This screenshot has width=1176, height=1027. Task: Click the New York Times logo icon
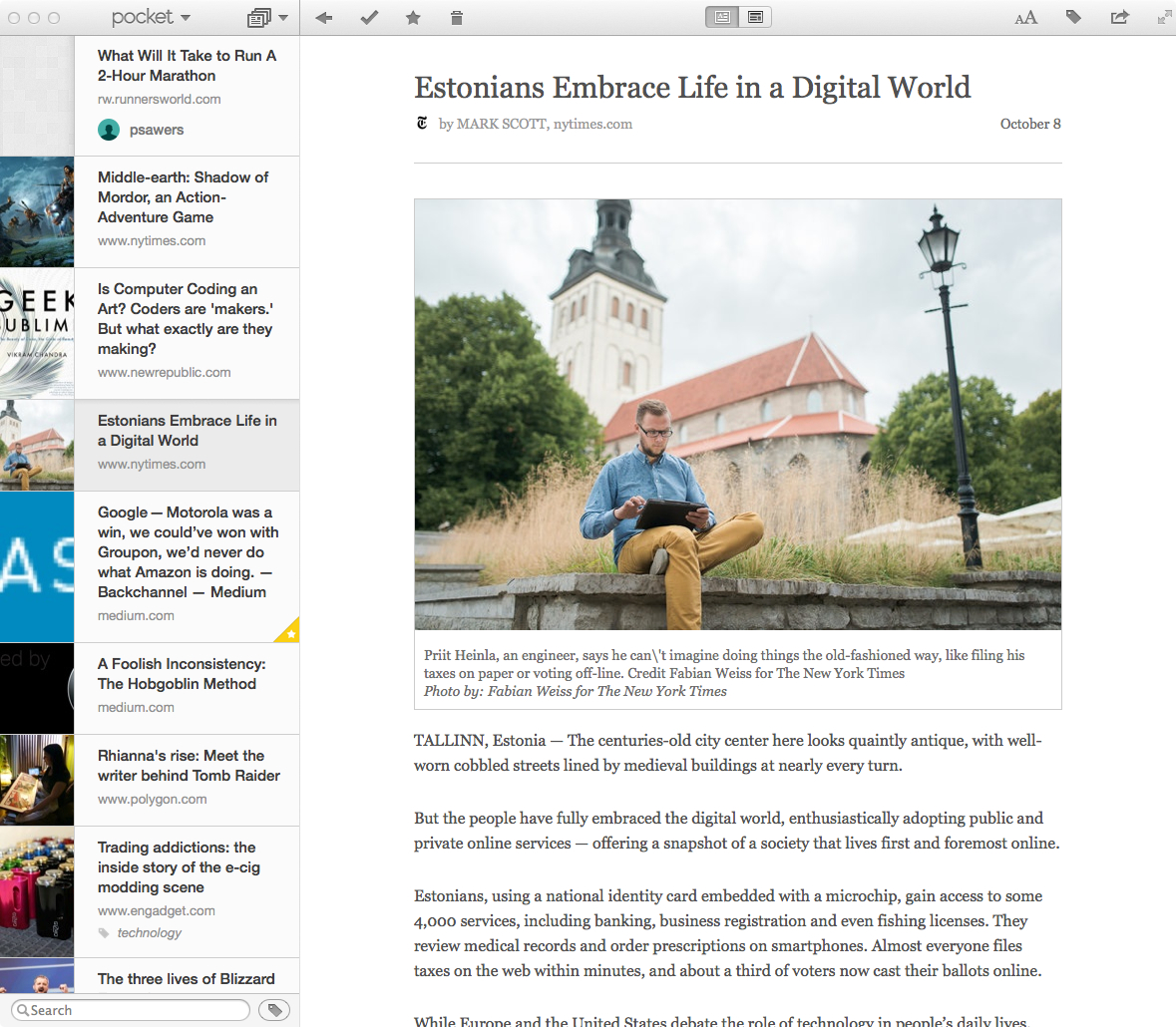click(x=422, y=123)
